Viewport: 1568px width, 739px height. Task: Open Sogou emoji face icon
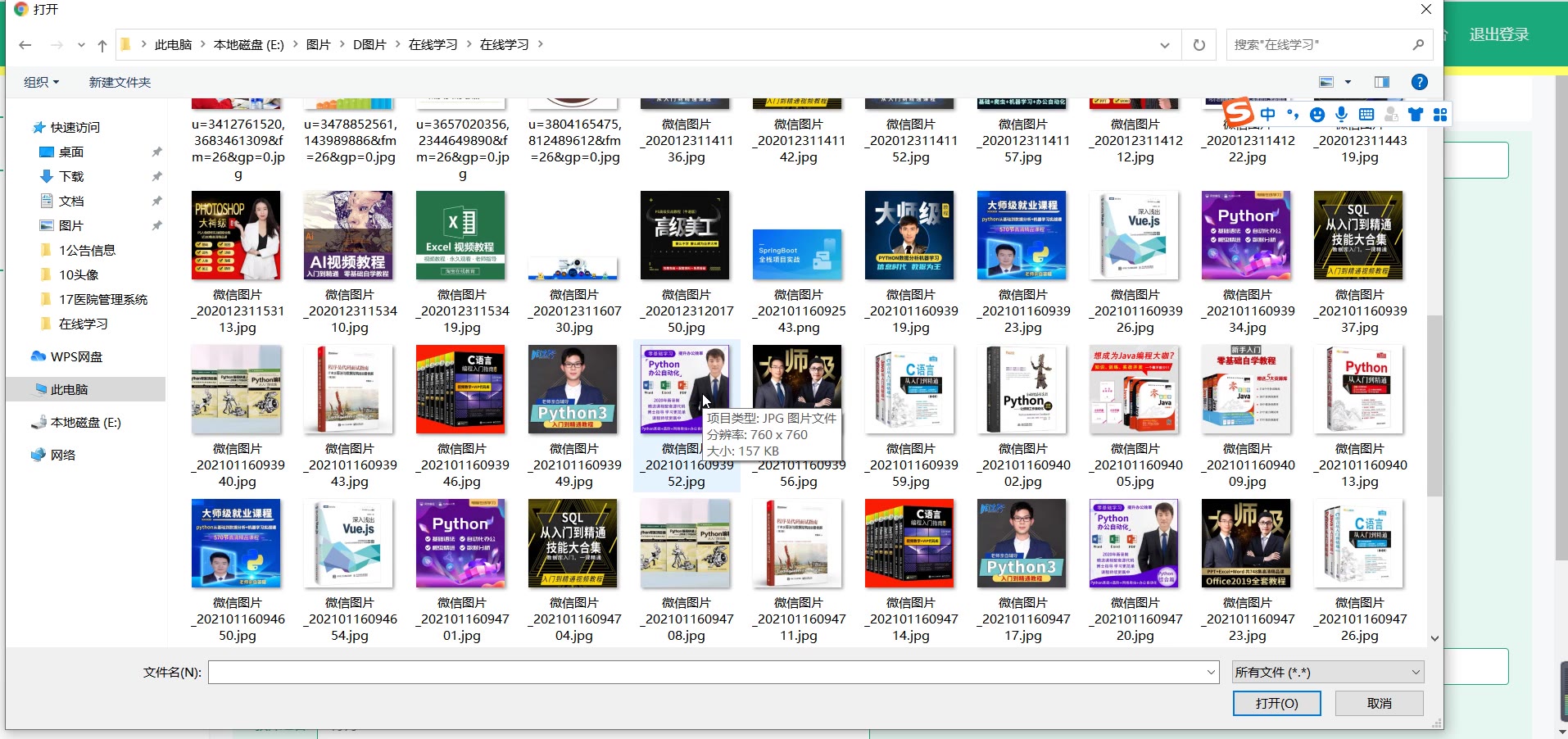coord(1317,115)
